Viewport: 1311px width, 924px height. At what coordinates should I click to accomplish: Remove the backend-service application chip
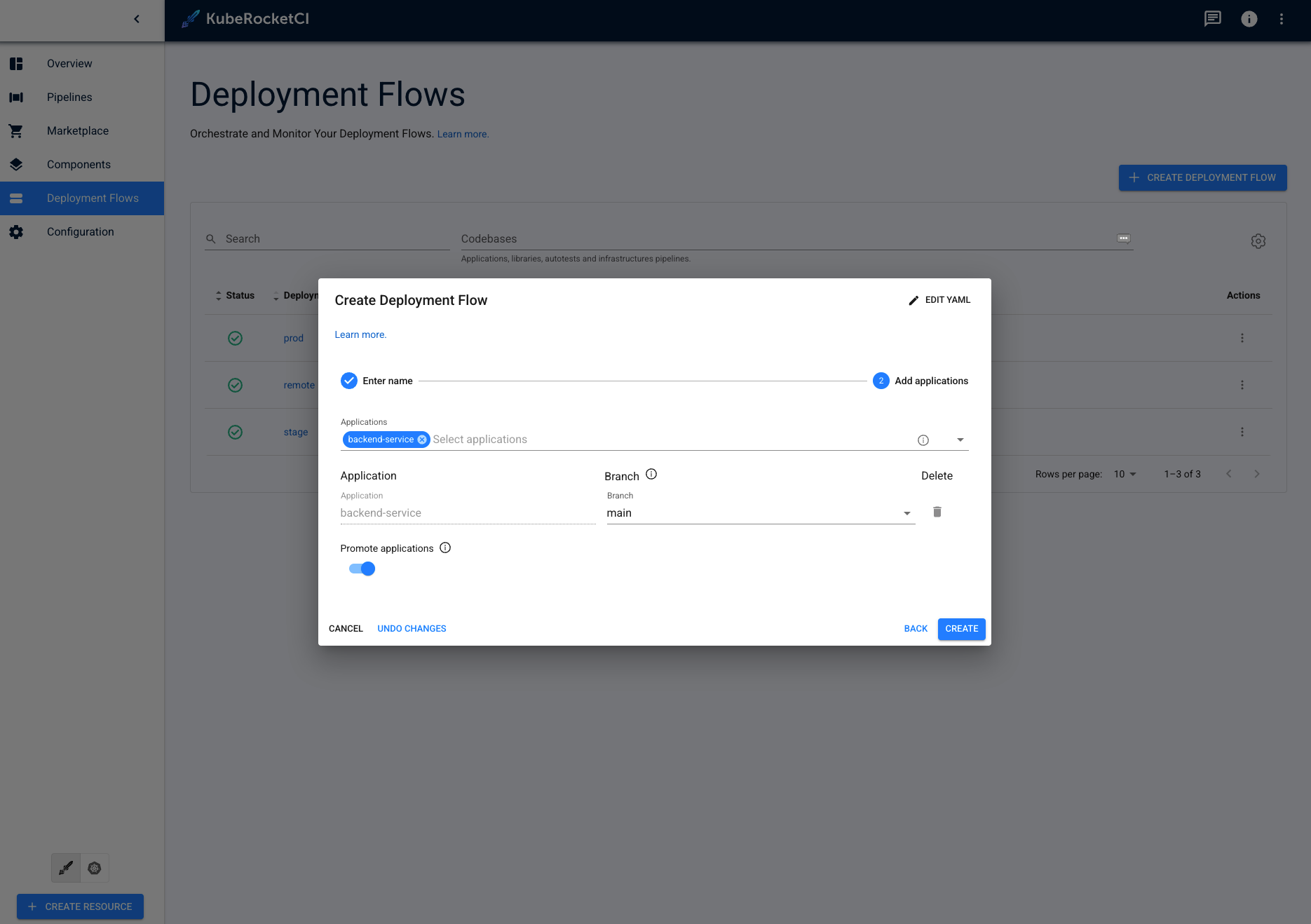pyautogui.click(x=421, y=440)
